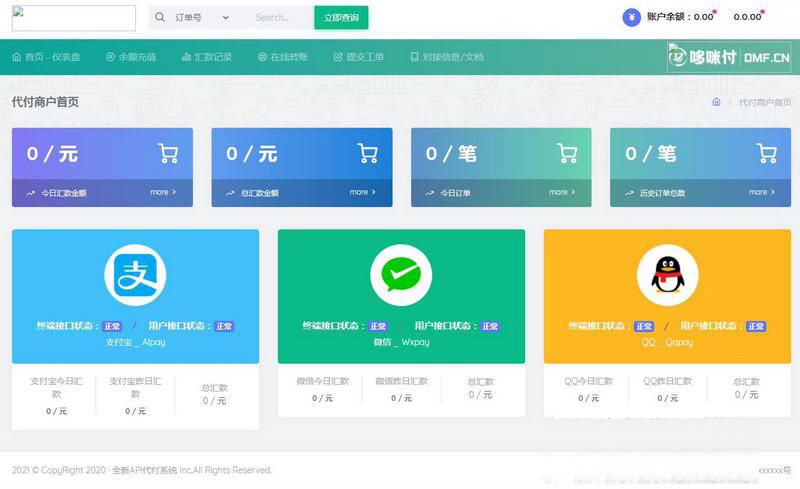Open the 首页 - 仪表盘 menu item
800x489 pixels.
click(46, 57)
